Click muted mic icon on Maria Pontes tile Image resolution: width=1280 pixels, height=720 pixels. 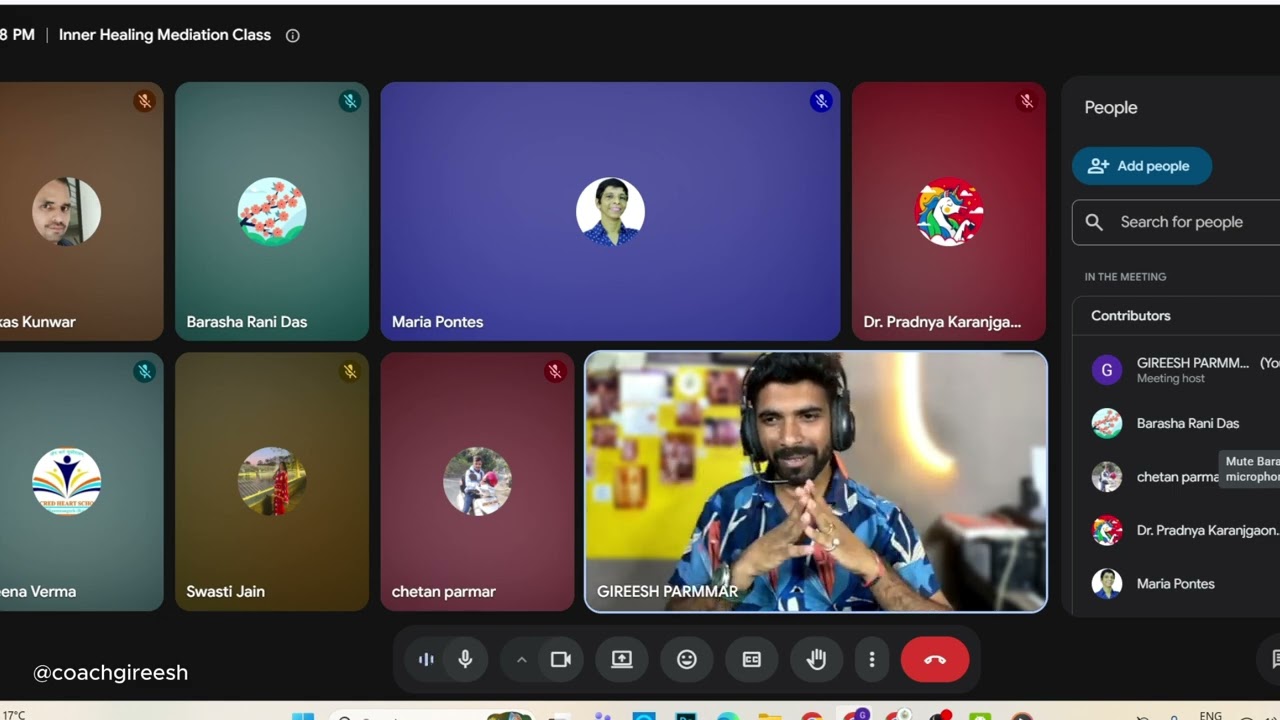pyautogui.click(x=821, y=101)
